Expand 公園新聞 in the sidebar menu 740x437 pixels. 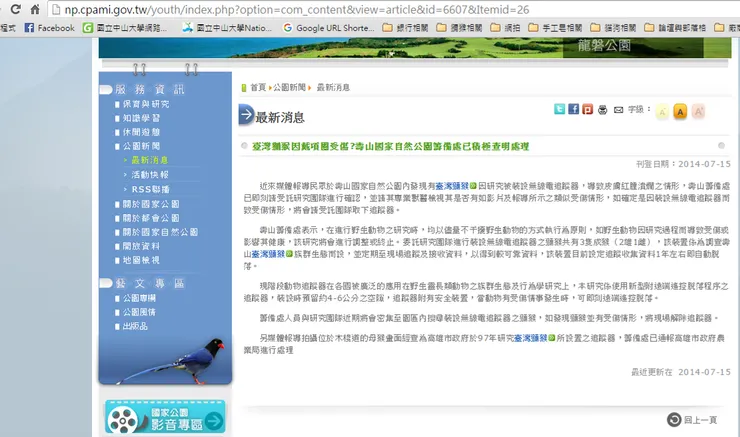coord(141,146)
